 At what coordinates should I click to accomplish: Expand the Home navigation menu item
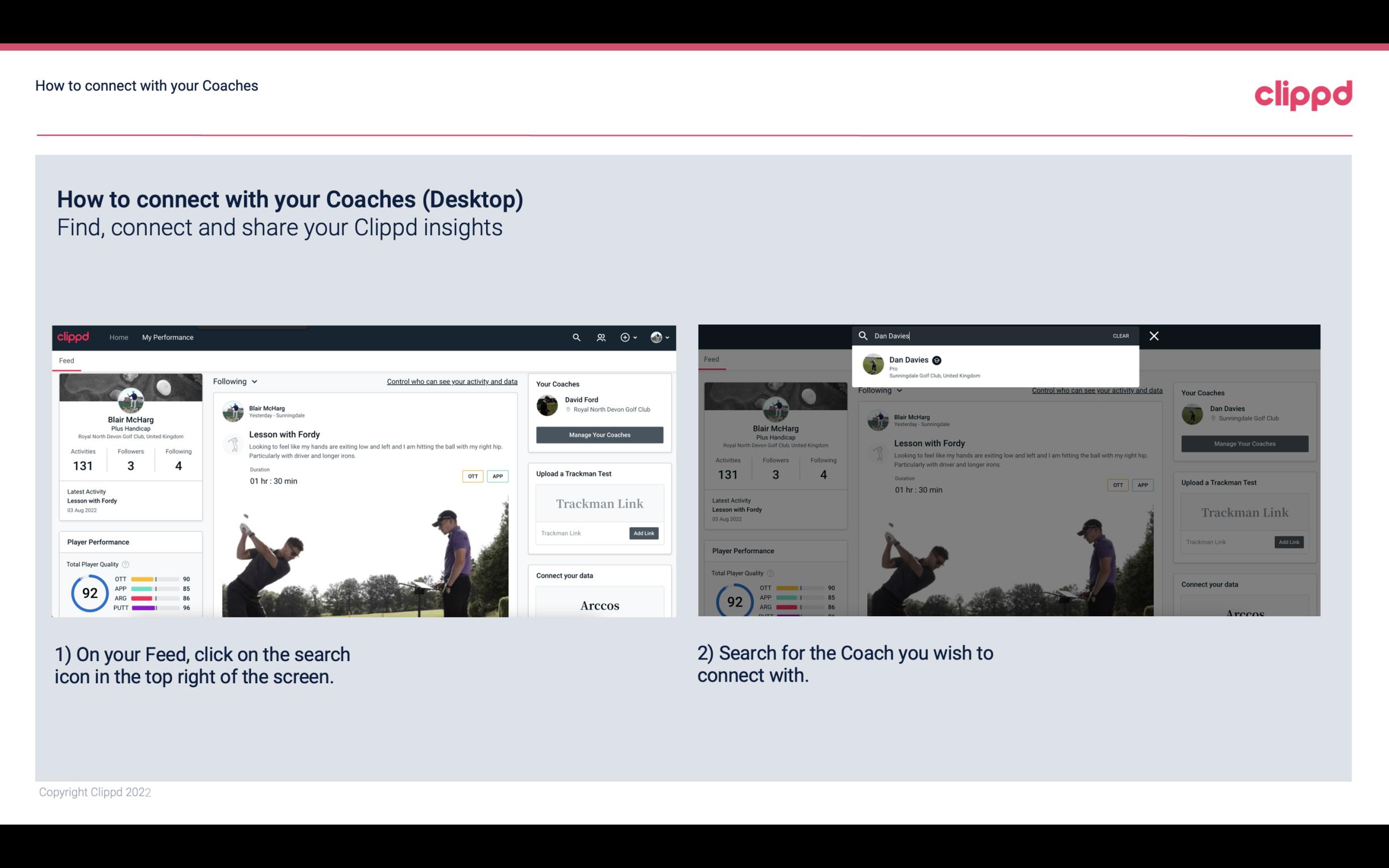tap(119, 337)
